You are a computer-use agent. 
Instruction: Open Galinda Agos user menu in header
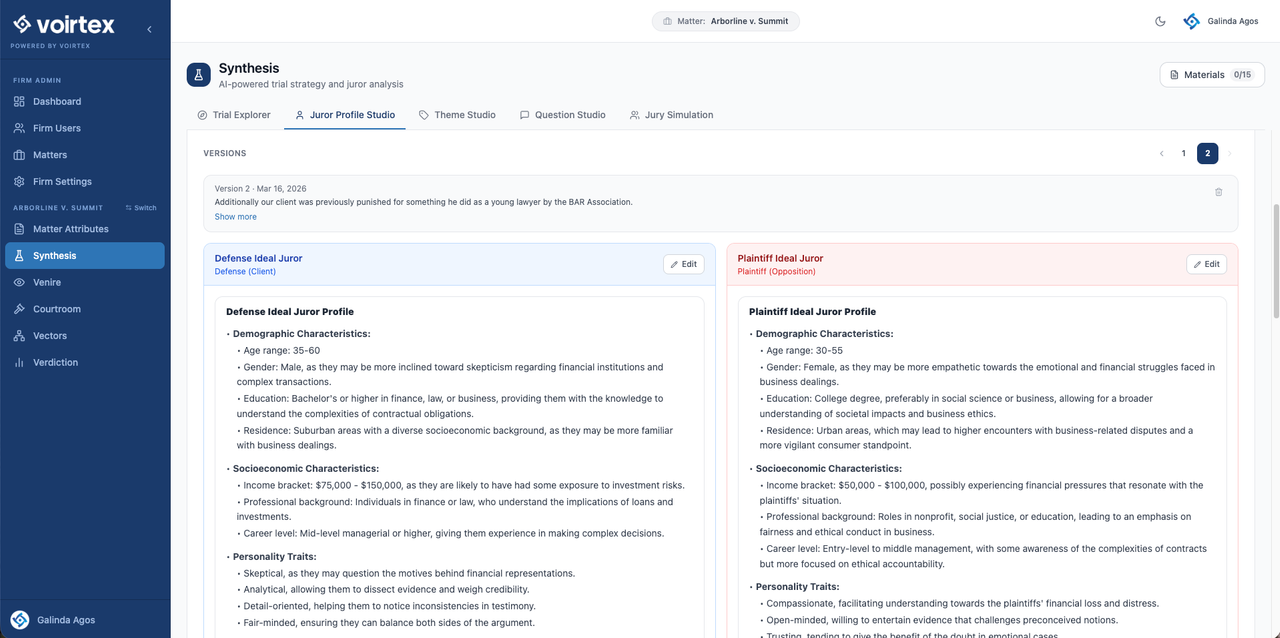point(1221,21)
